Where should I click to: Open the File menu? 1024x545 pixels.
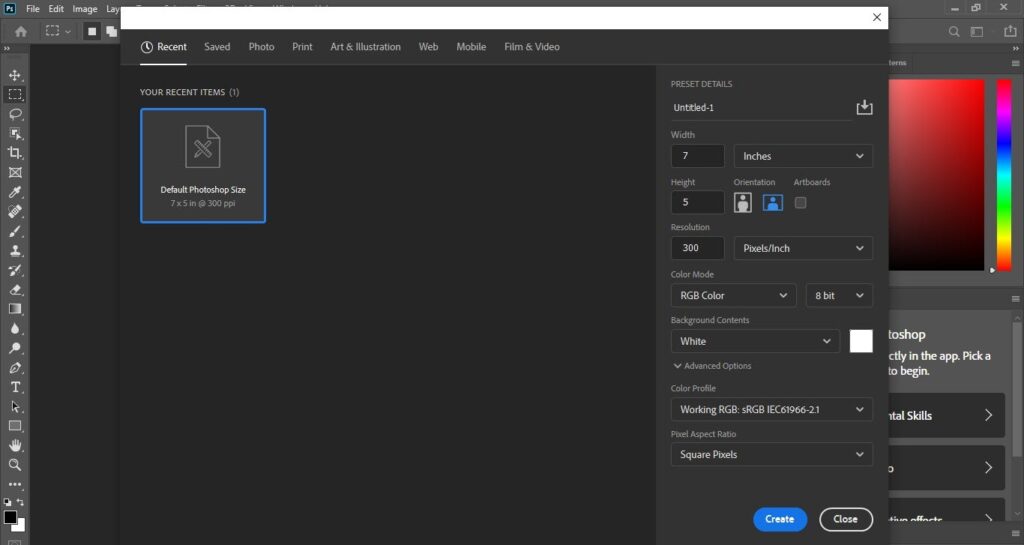(x=33, y=9)
